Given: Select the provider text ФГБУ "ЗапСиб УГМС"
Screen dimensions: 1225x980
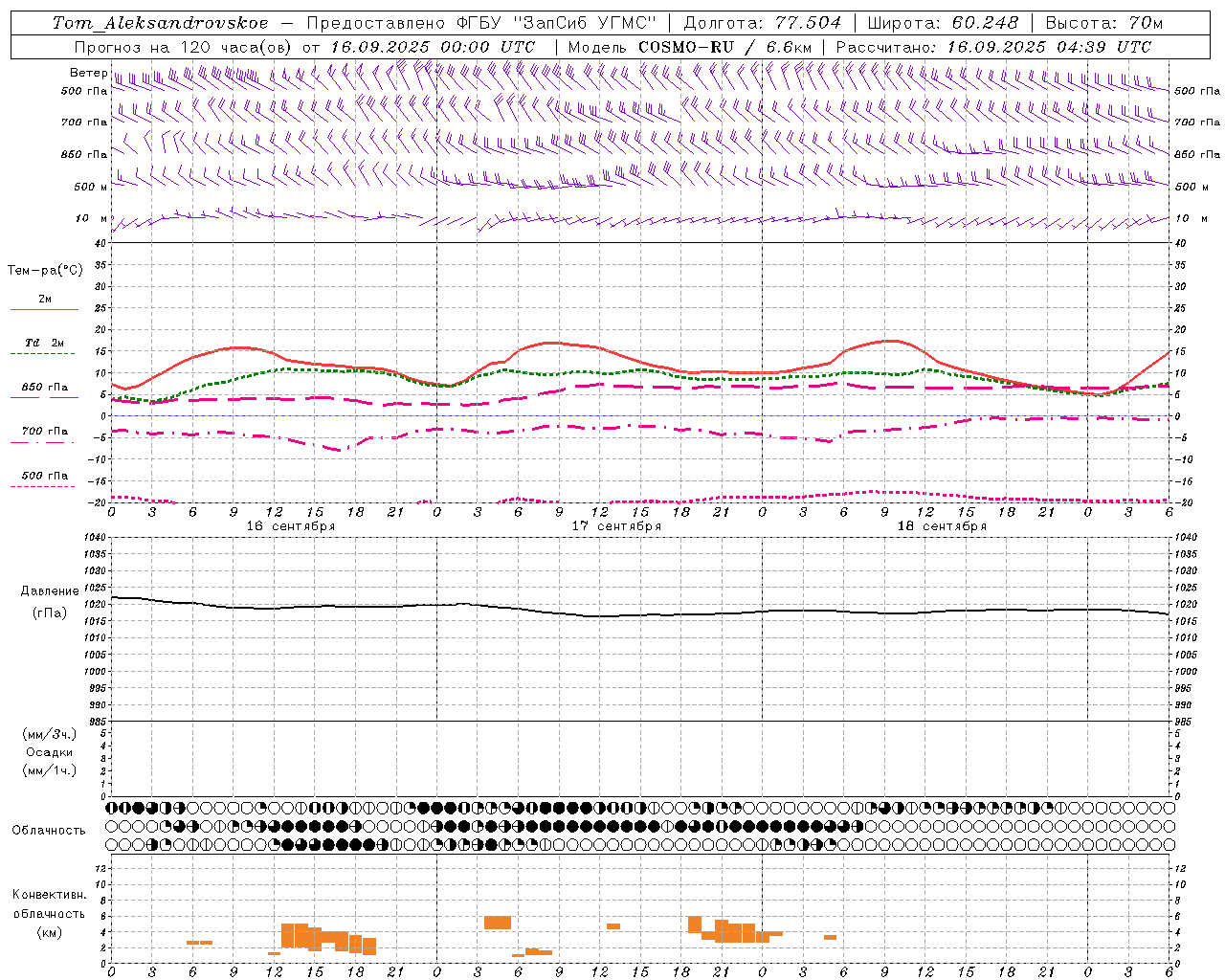Looking at the screenshot, I should pos(556,23).
